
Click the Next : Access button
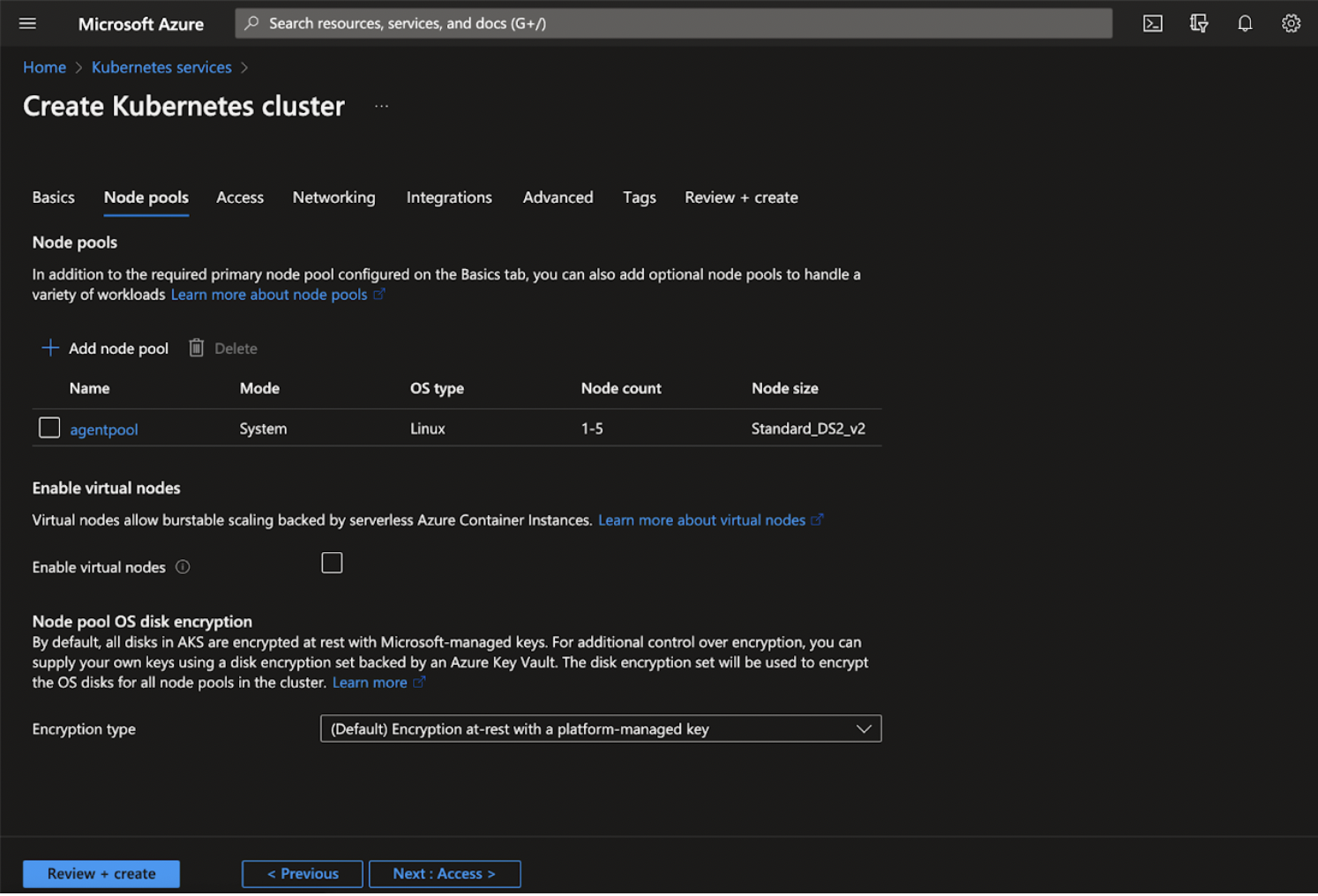(445, 874)
